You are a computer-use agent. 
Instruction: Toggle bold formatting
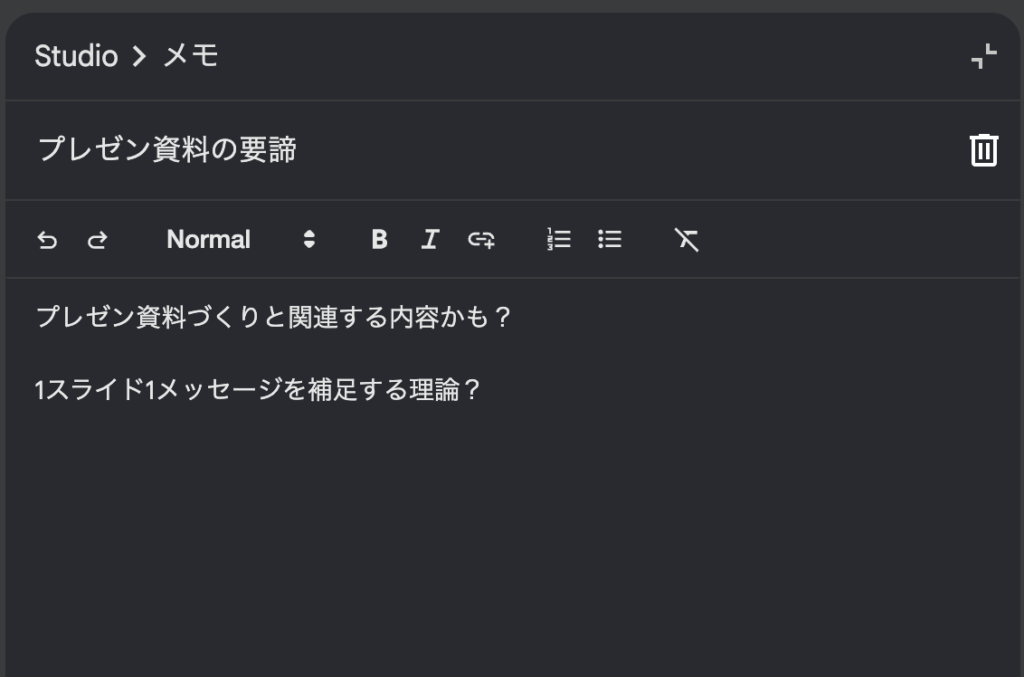click(x=379, y=240)
